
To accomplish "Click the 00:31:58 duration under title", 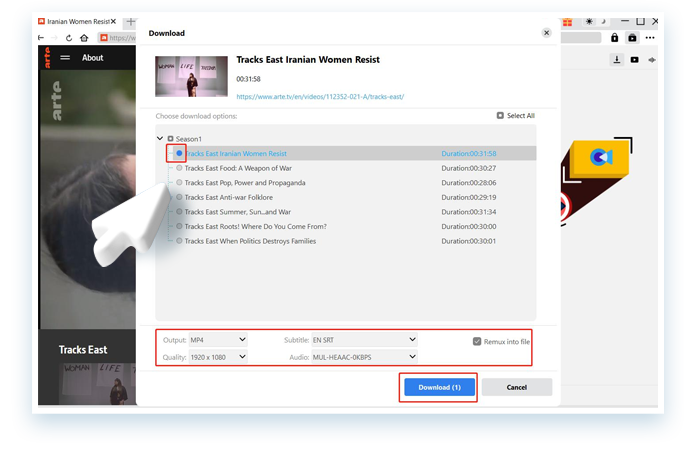I will (x=248, y=79).
